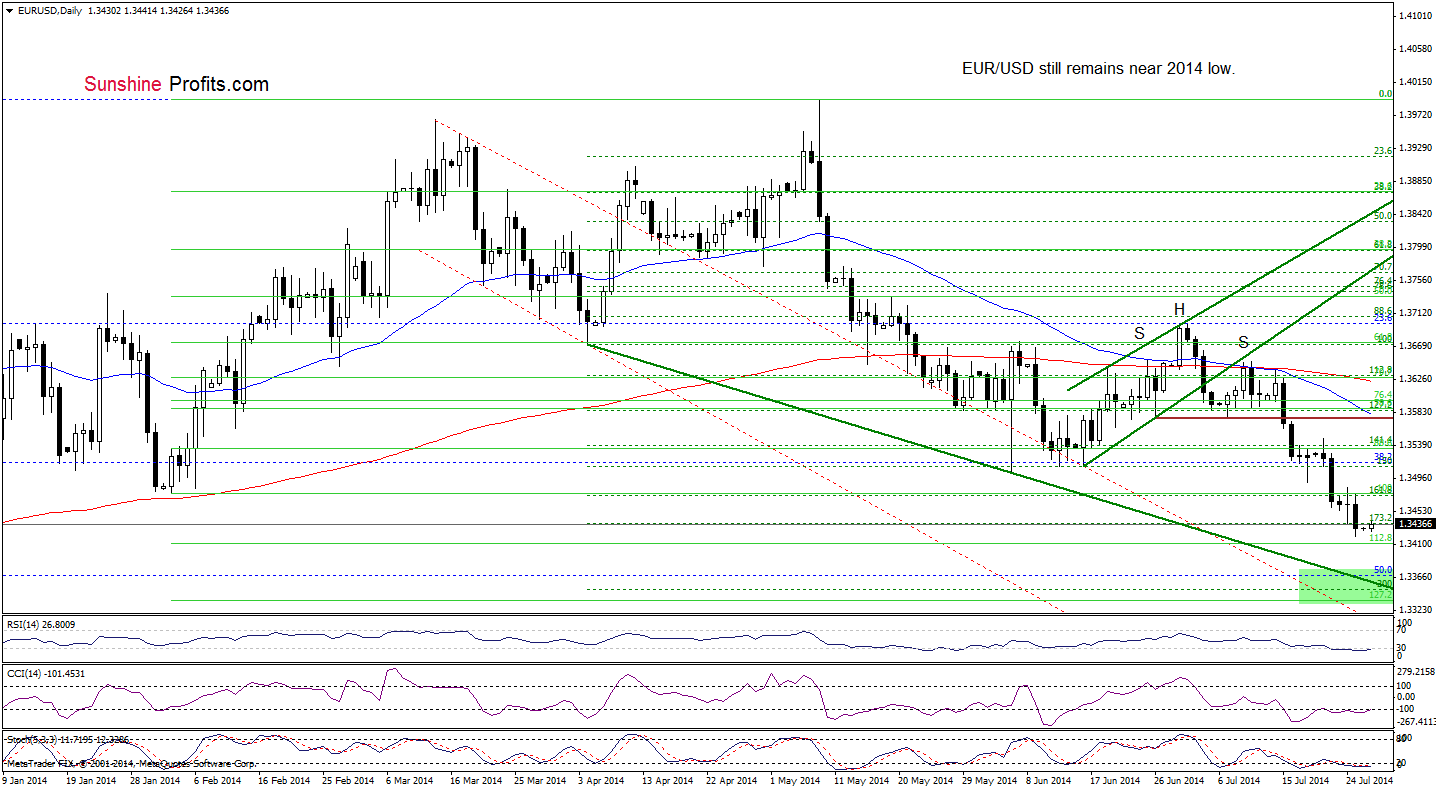Click the 1.33660 price axis label

pyautogui.click(x=1416, y=577)
